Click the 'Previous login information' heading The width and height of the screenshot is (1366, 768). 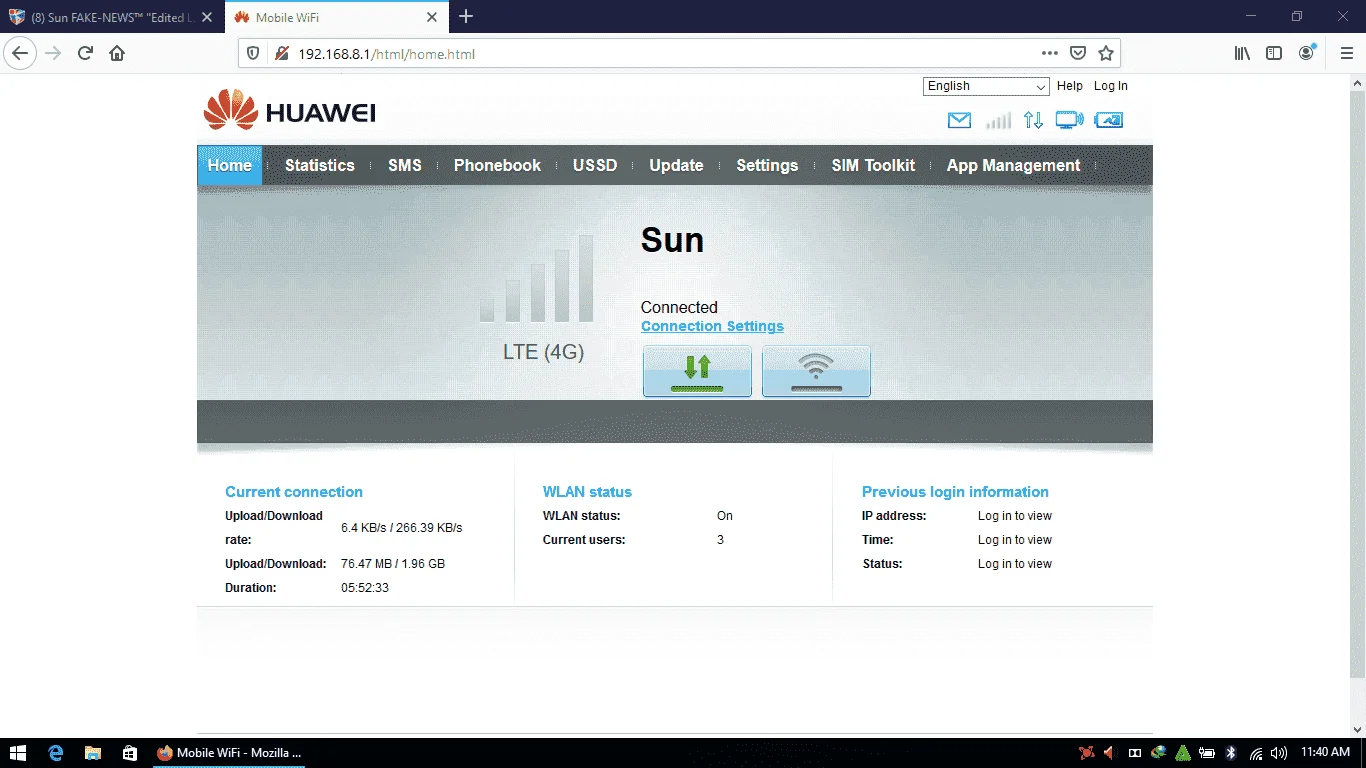[955, 492]
